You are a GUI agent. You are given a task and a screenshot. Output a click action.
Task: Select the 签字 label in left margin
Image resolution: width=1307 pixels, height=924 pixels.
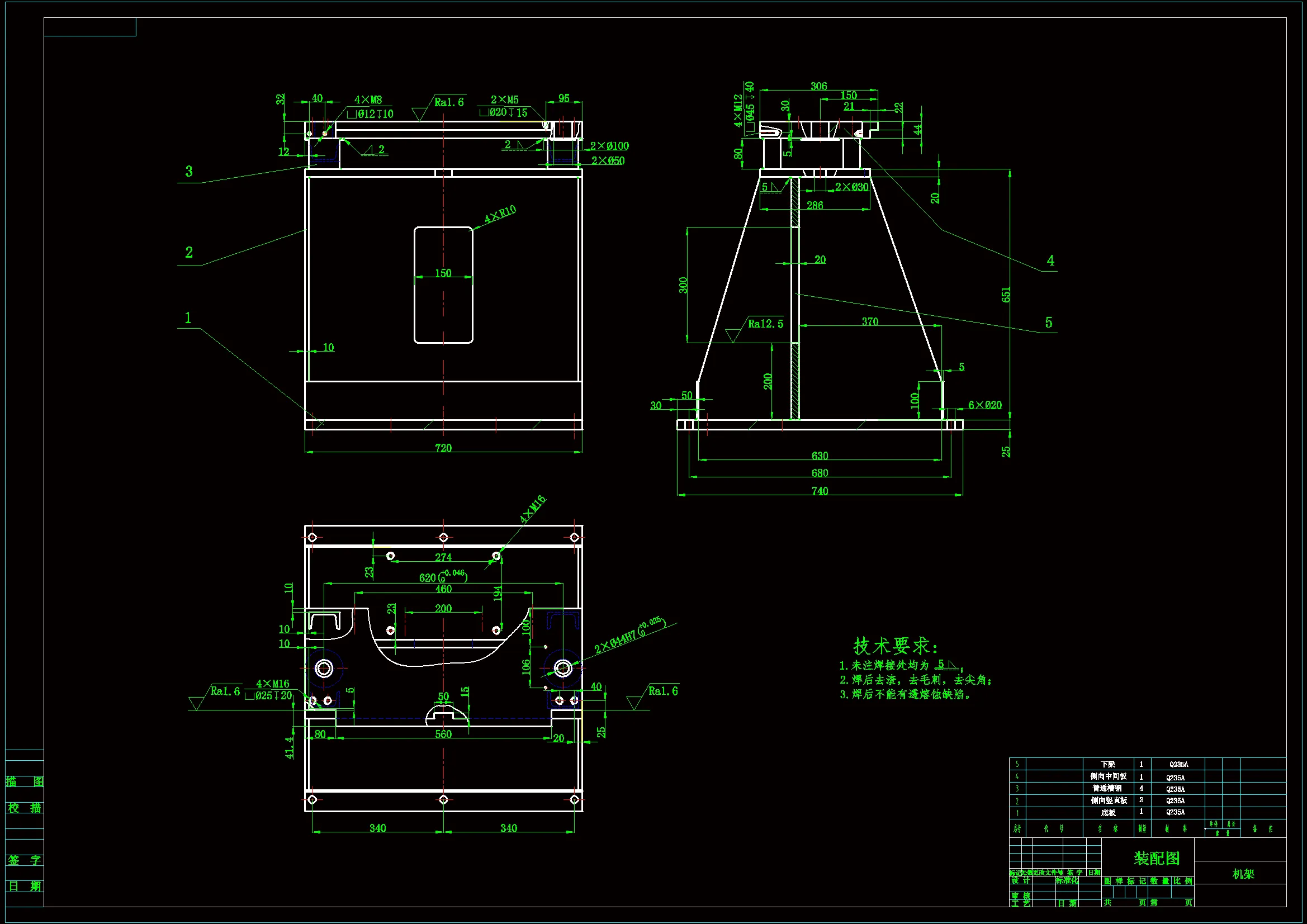click(x=25, y=860)
